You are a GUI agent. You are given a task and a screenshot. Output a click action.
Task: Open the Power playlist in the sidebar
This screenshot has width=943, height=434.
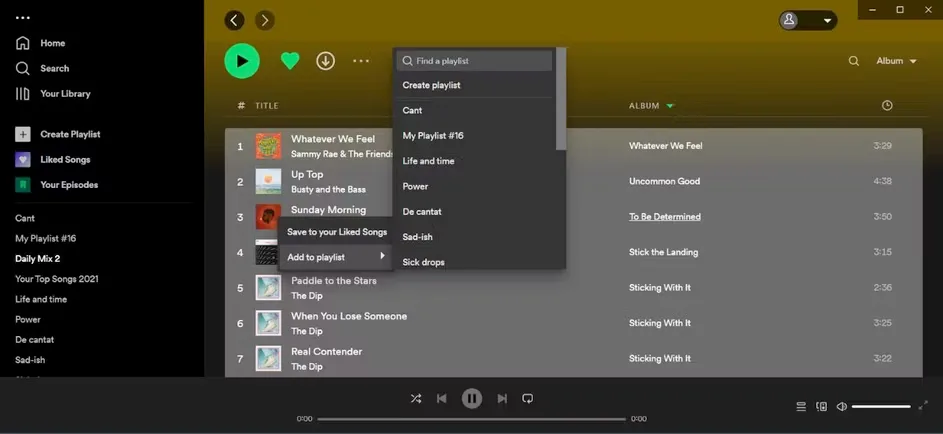click(28, 320)
